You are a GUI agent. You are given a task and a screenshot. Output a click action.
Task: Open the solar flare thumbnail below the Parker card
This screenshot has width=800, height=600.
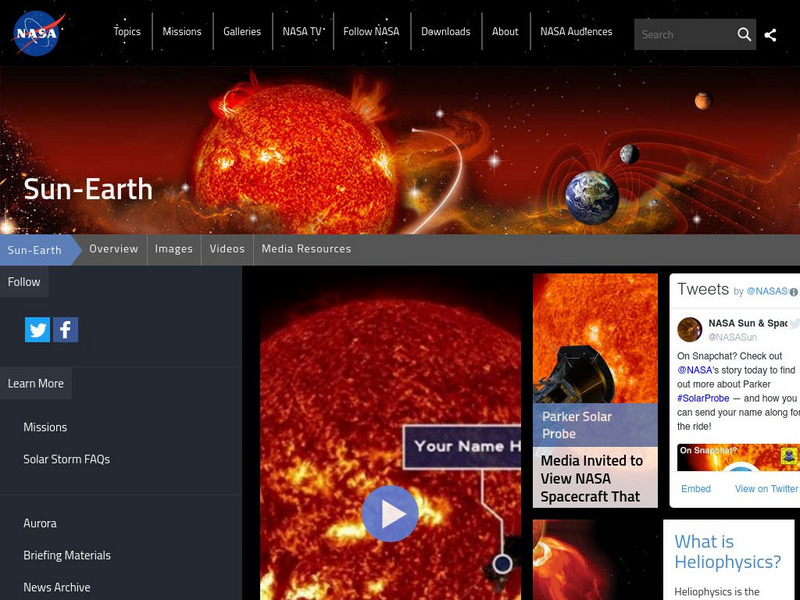(x=595, y=560)
